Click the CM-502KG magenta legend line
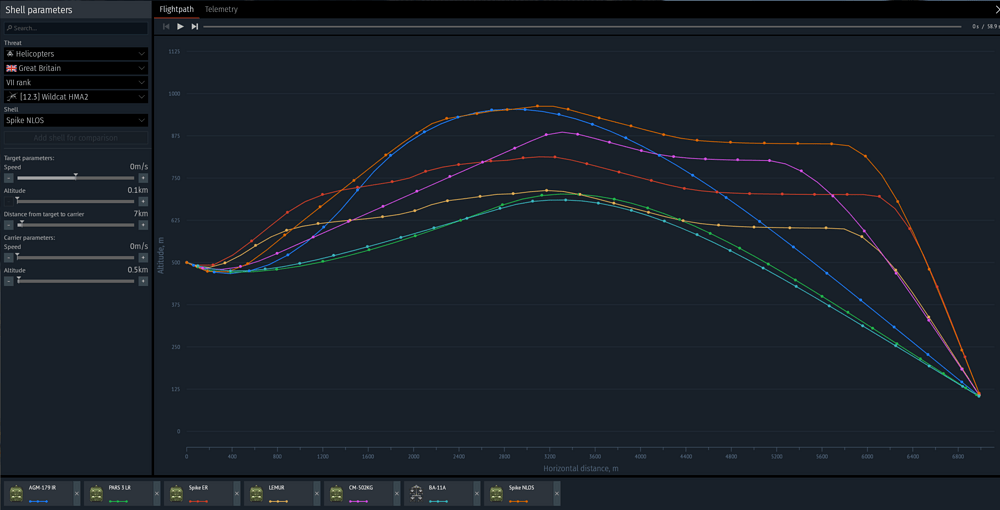The height and width of the screenshot is (510, 1000). (x=358, y=501)
